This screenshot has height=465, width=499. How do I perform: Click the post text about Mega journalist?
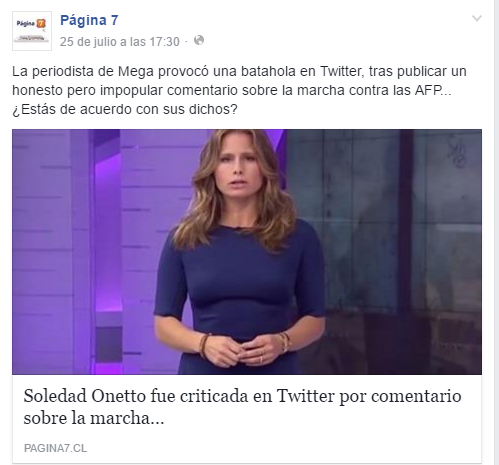click(239, 90)
